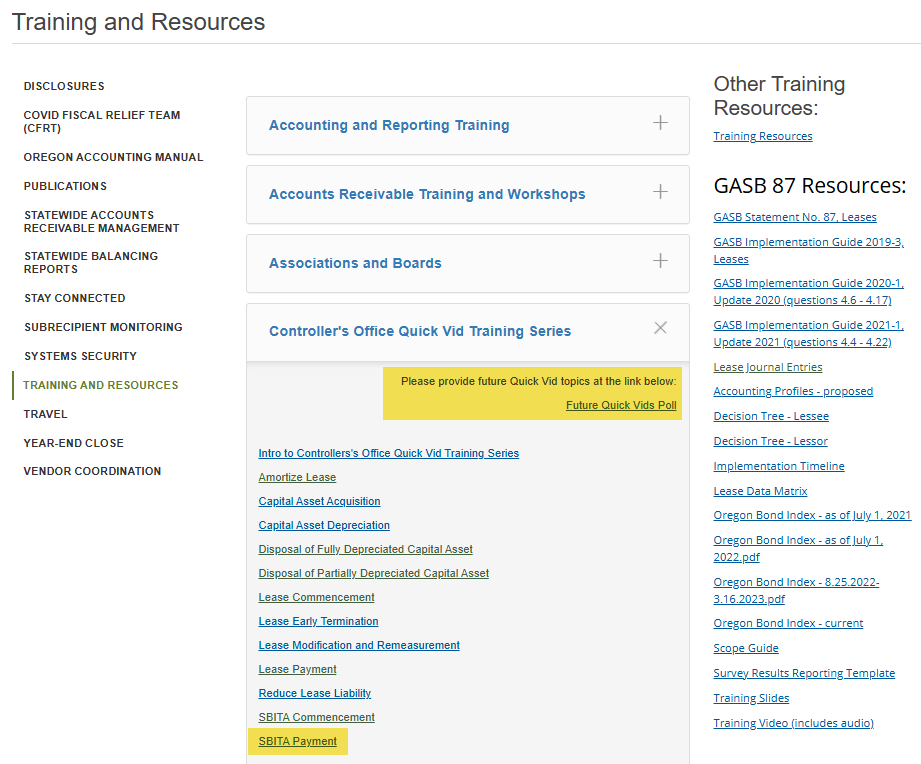Screen dimensions: 921x764
Task: Expand Associations and Boards plus icon
Action: [660, 261]
